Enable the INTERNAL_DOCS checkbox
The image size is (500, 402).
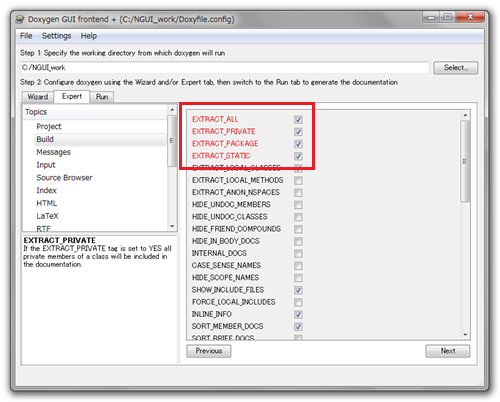pyautogui.click(x=298, y=254)
